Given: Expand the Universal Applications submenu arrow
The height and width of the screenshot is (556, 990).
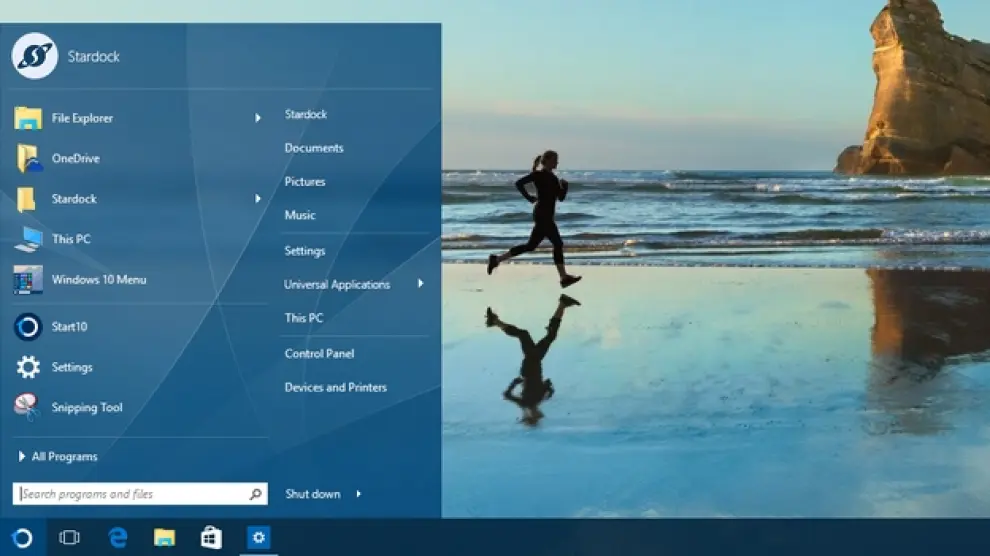Looking at the screenshot, I should pos(420,284).
